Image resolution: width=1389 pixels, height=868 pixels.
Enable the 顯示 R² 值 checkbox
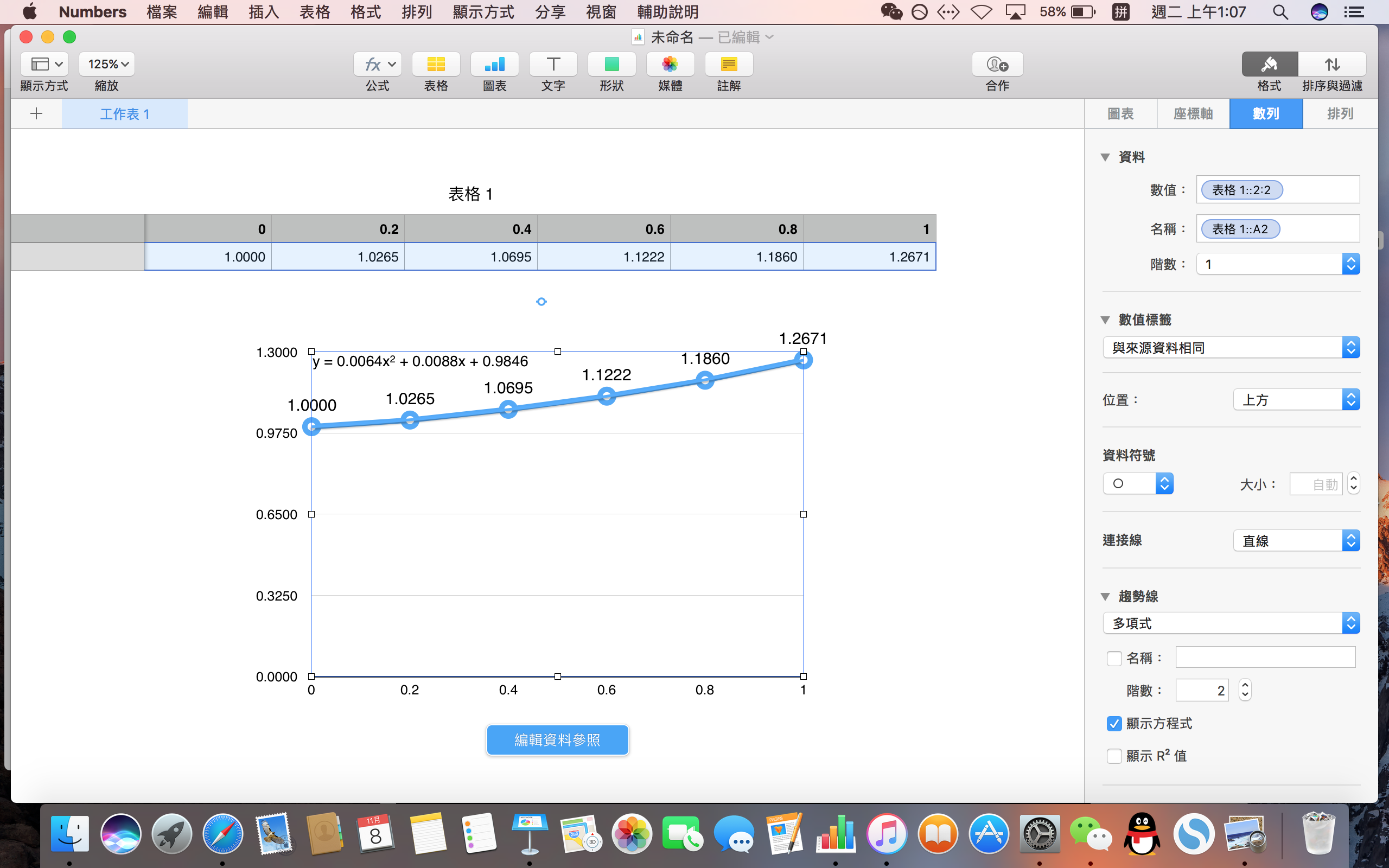click(1114, 756)
